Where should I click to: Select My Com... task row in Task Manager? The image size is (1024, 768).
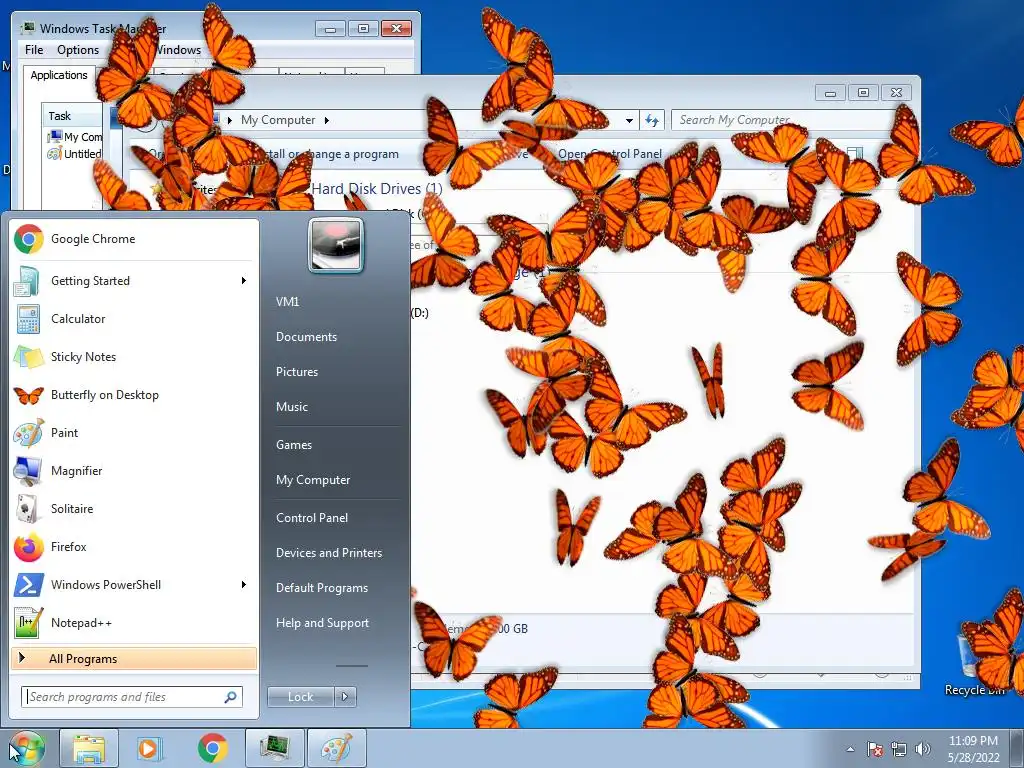click(x=74, y=137)
